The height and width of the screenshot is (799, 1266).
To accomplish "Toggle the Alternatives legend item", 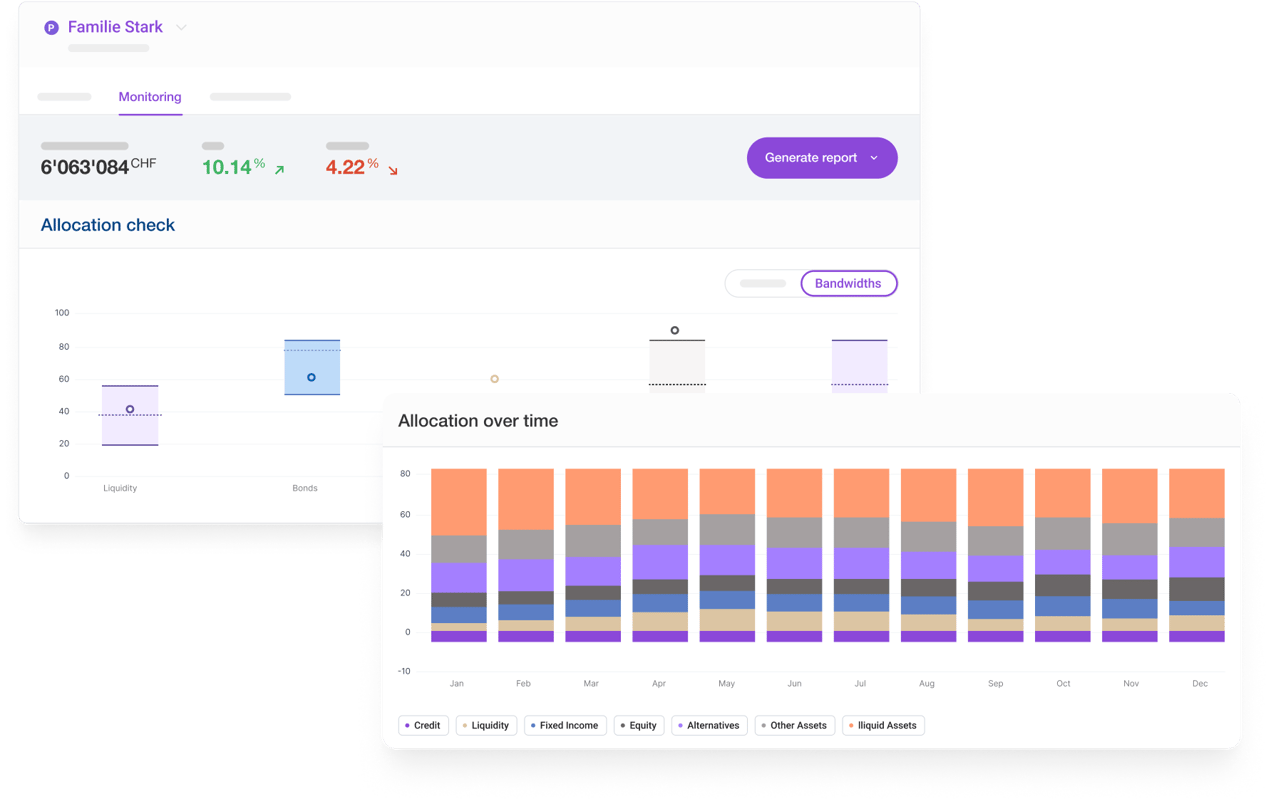I will click(708, 725).
